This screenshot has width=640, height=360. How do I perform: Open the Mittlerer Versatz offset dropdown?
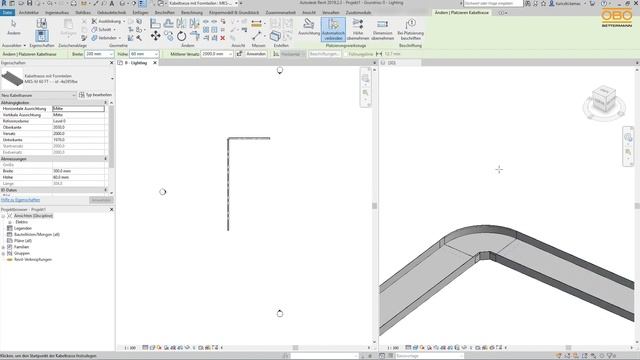pos(230,54)
